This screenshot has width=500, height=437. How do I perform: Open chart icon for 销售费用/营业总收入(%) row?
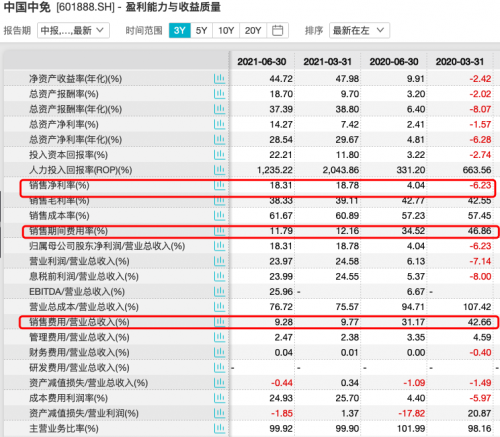tap(219, 322)
